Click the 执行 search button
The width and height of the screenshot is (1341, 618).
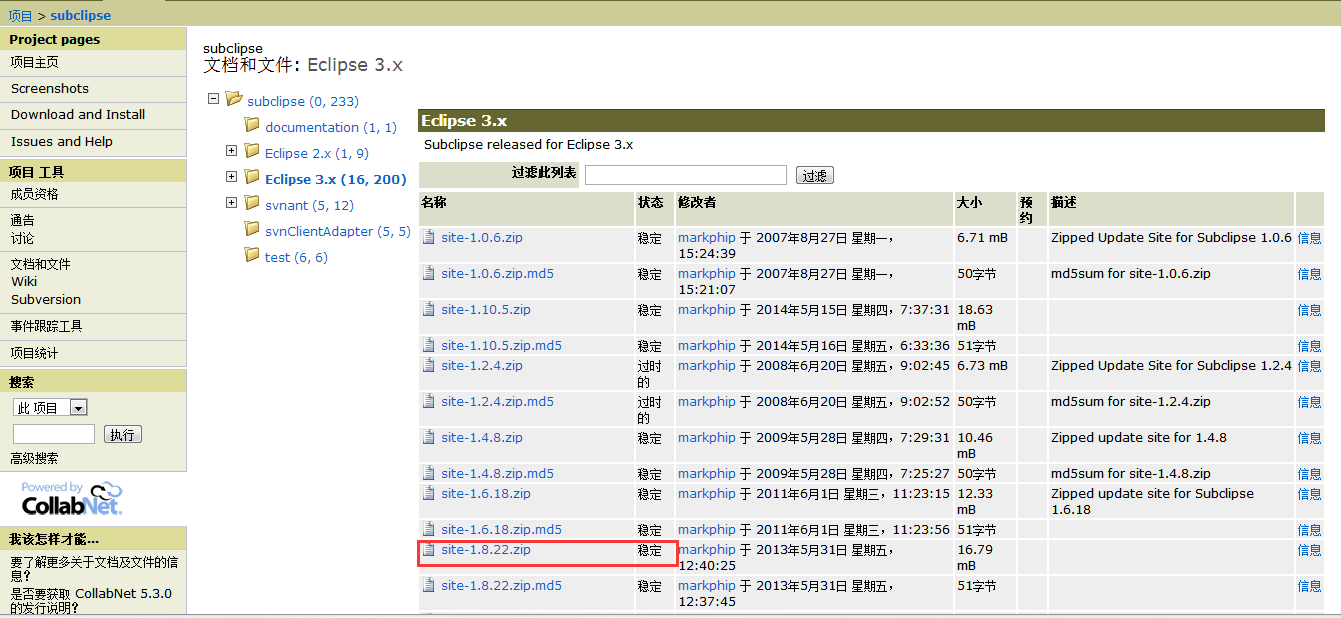pyautogui.click(x=123, y=435)
